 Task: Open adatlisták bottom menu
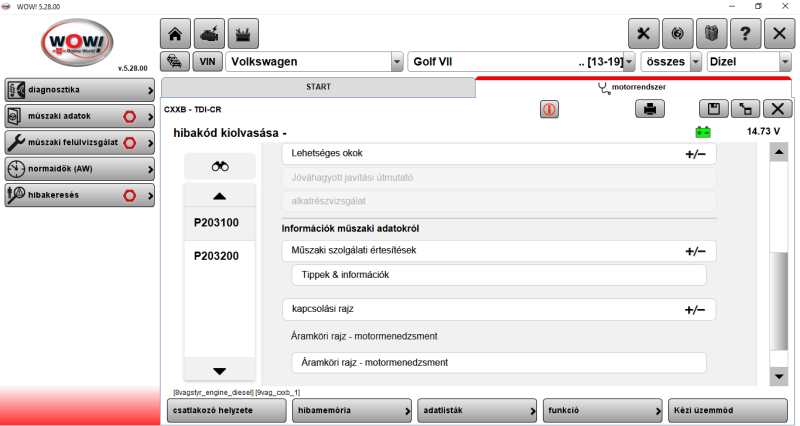[x=478, y=411]
